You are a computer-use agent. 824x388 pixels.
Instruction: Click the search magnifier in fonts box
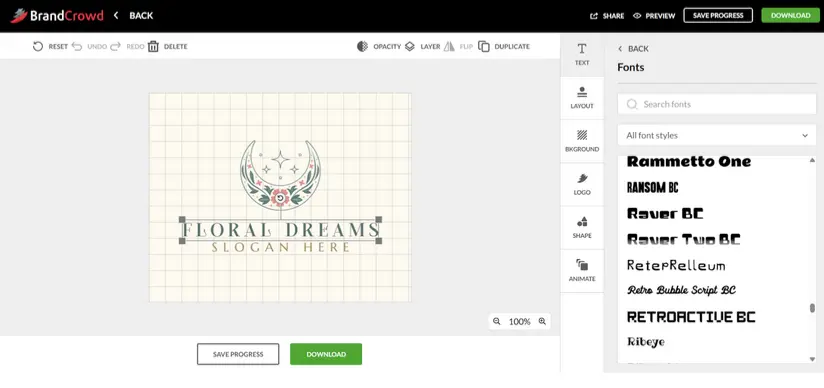point(632,104)
